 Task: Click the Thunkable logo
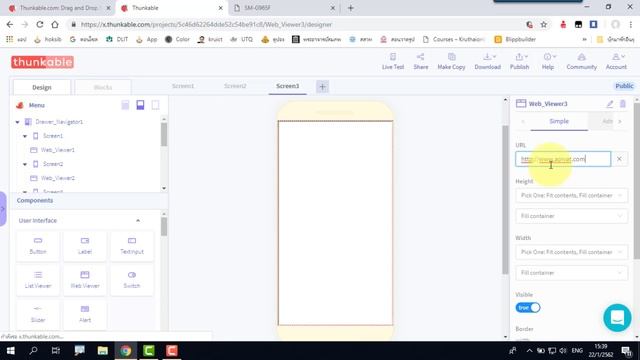pos(42,62)
